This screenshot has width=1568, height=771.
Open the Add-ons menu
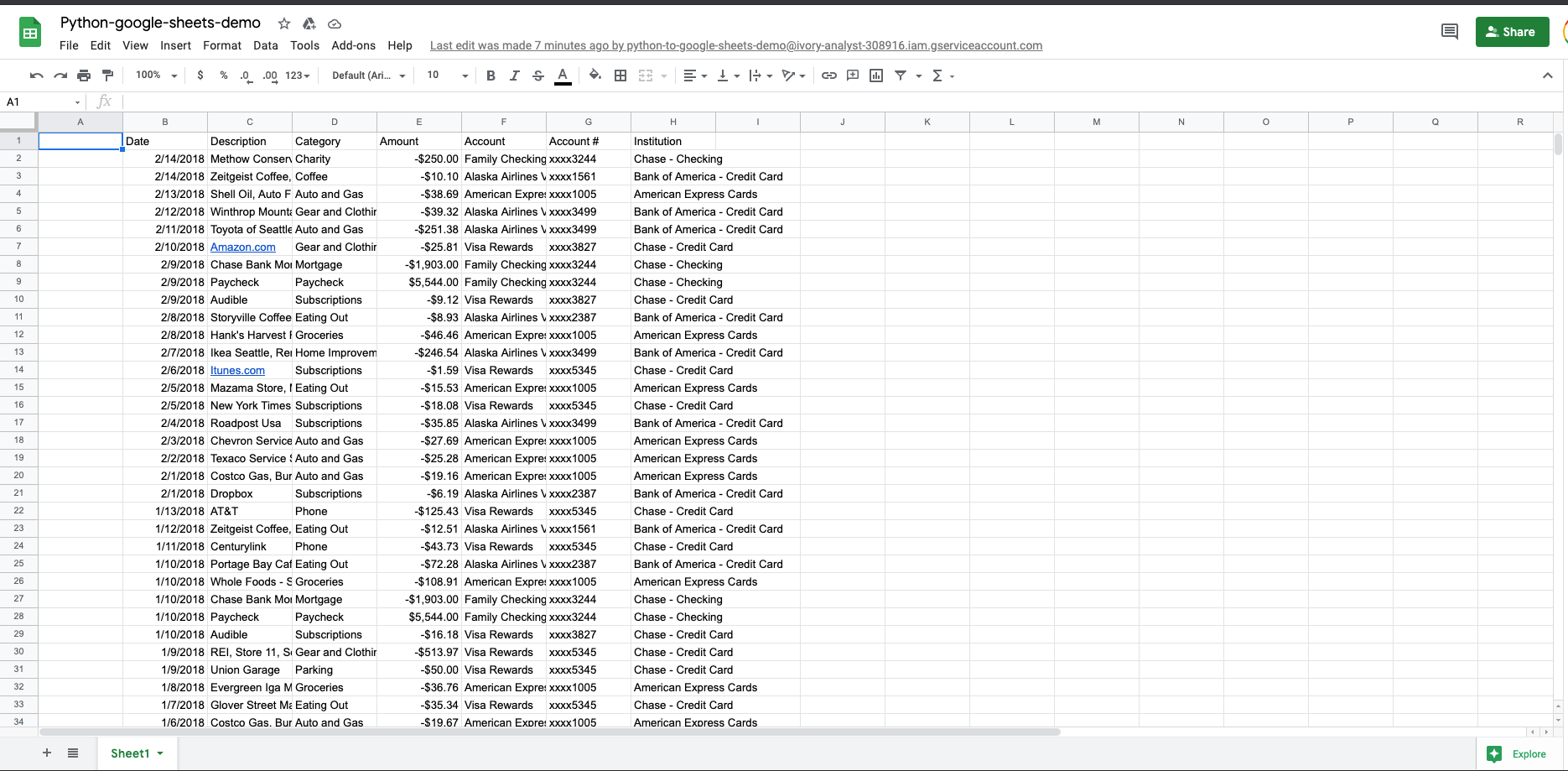[x=353, y=45]
